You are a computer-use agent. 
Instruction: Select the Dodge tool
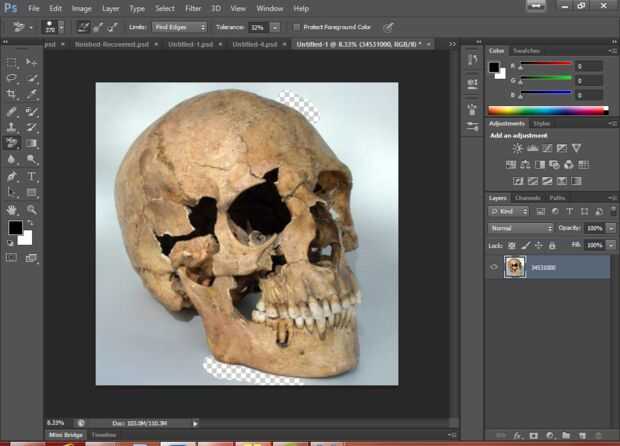click(x=31, y=159)
